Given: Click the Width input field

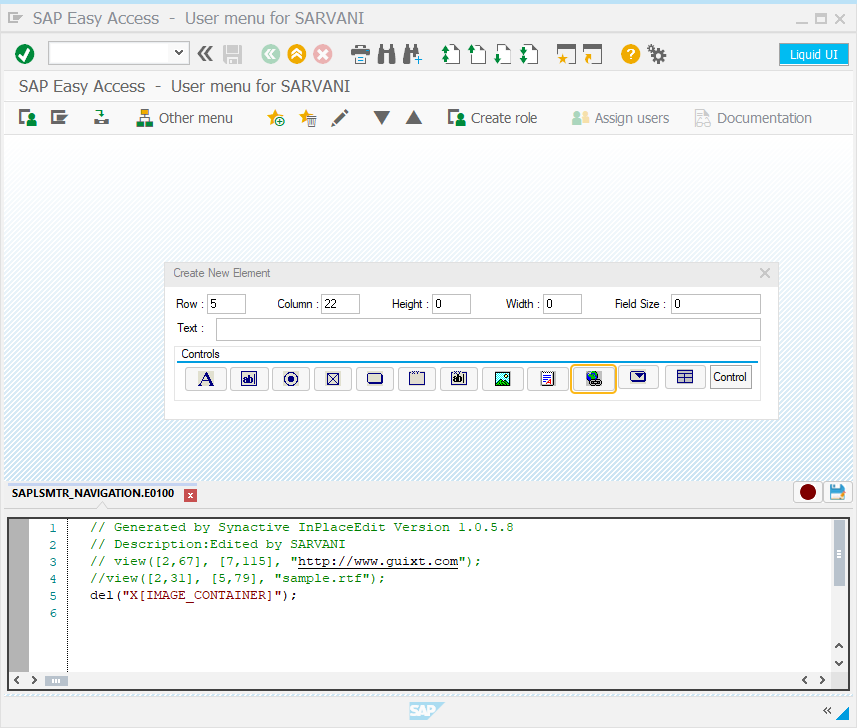Looking at the screenshot, I should point(562,304).
